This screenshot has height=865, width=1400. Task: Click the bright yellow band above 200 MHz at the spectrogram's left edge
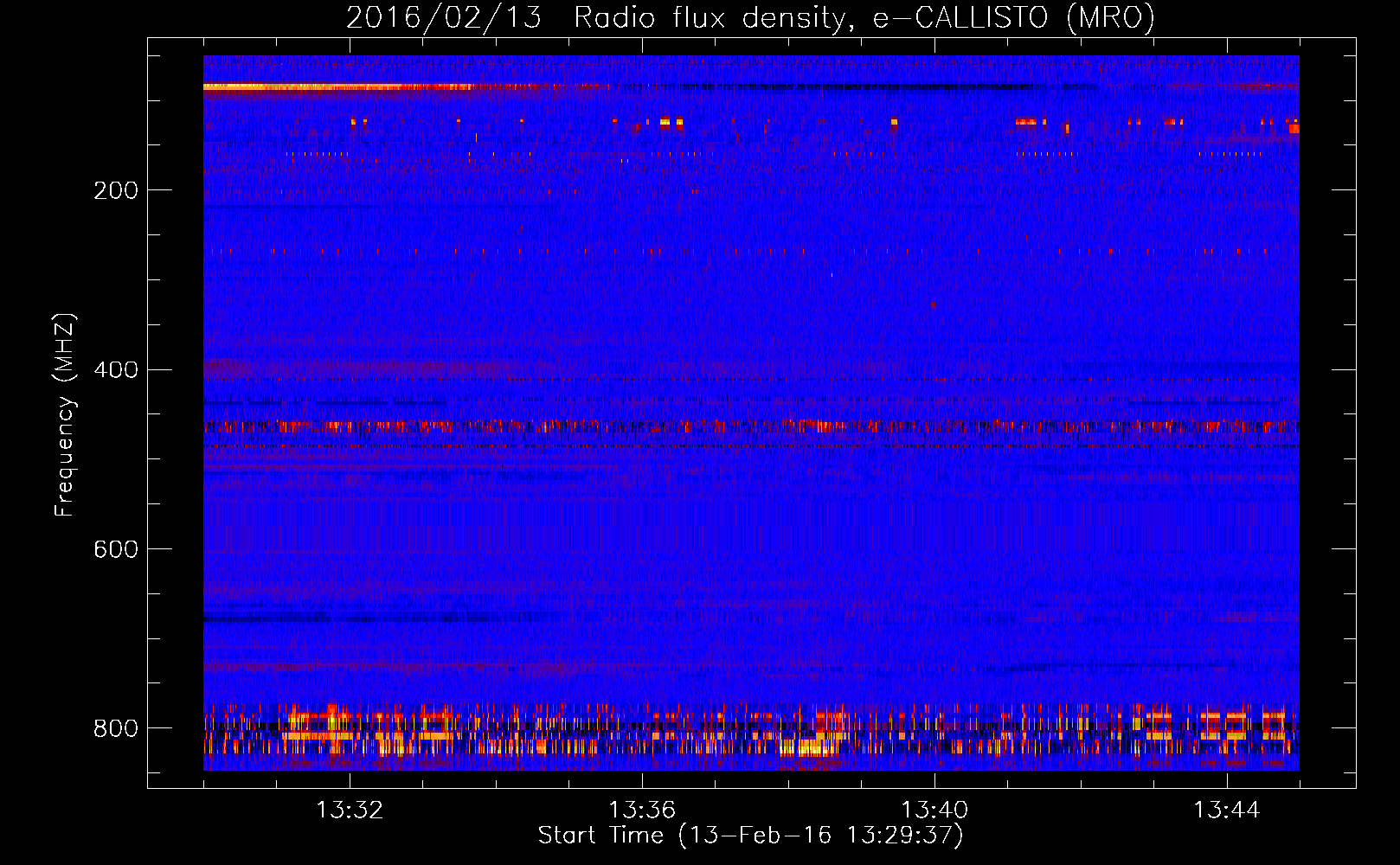click(x=337, y=86)
